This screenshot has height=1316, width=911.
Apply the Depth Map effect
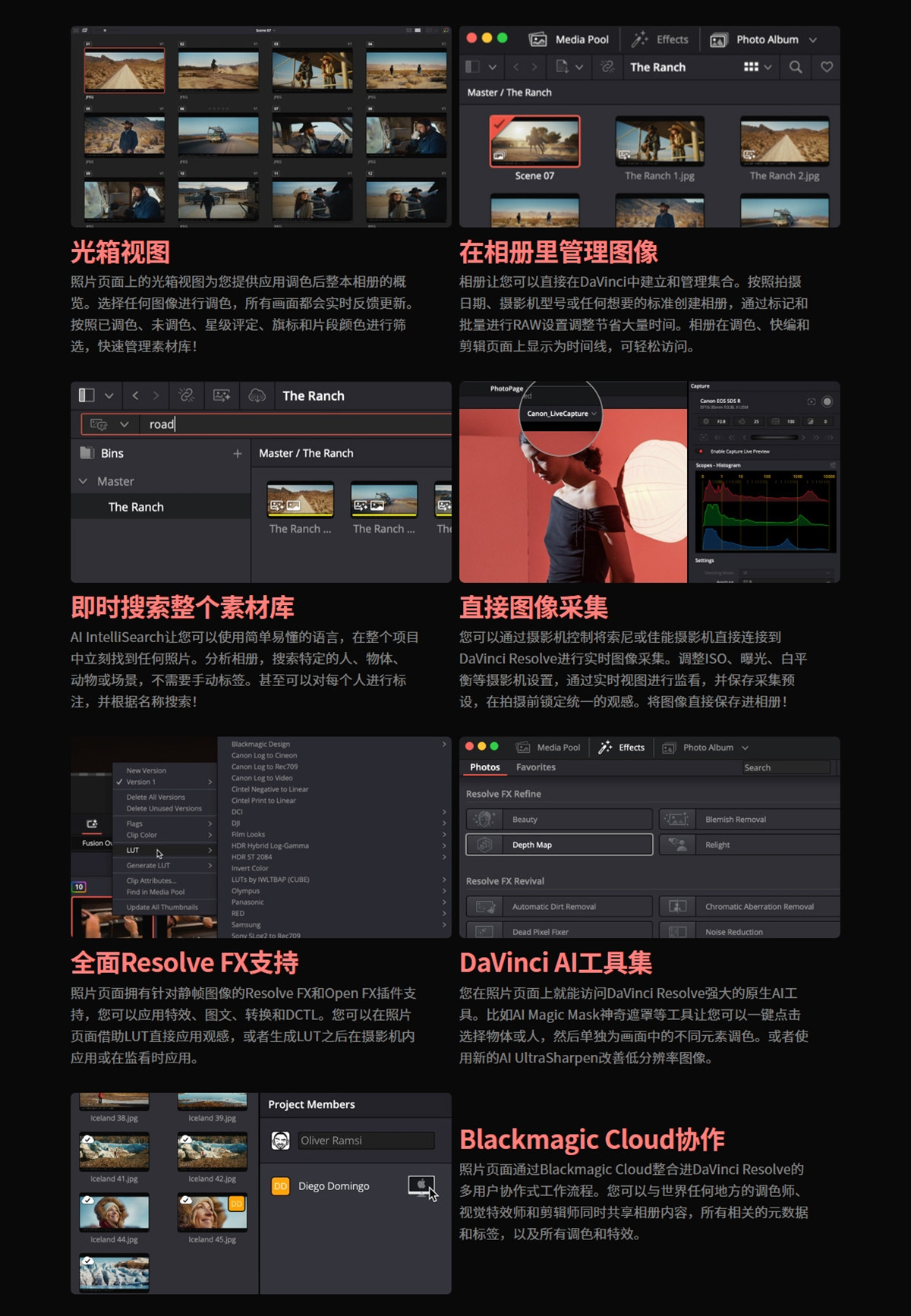(560, 845)
